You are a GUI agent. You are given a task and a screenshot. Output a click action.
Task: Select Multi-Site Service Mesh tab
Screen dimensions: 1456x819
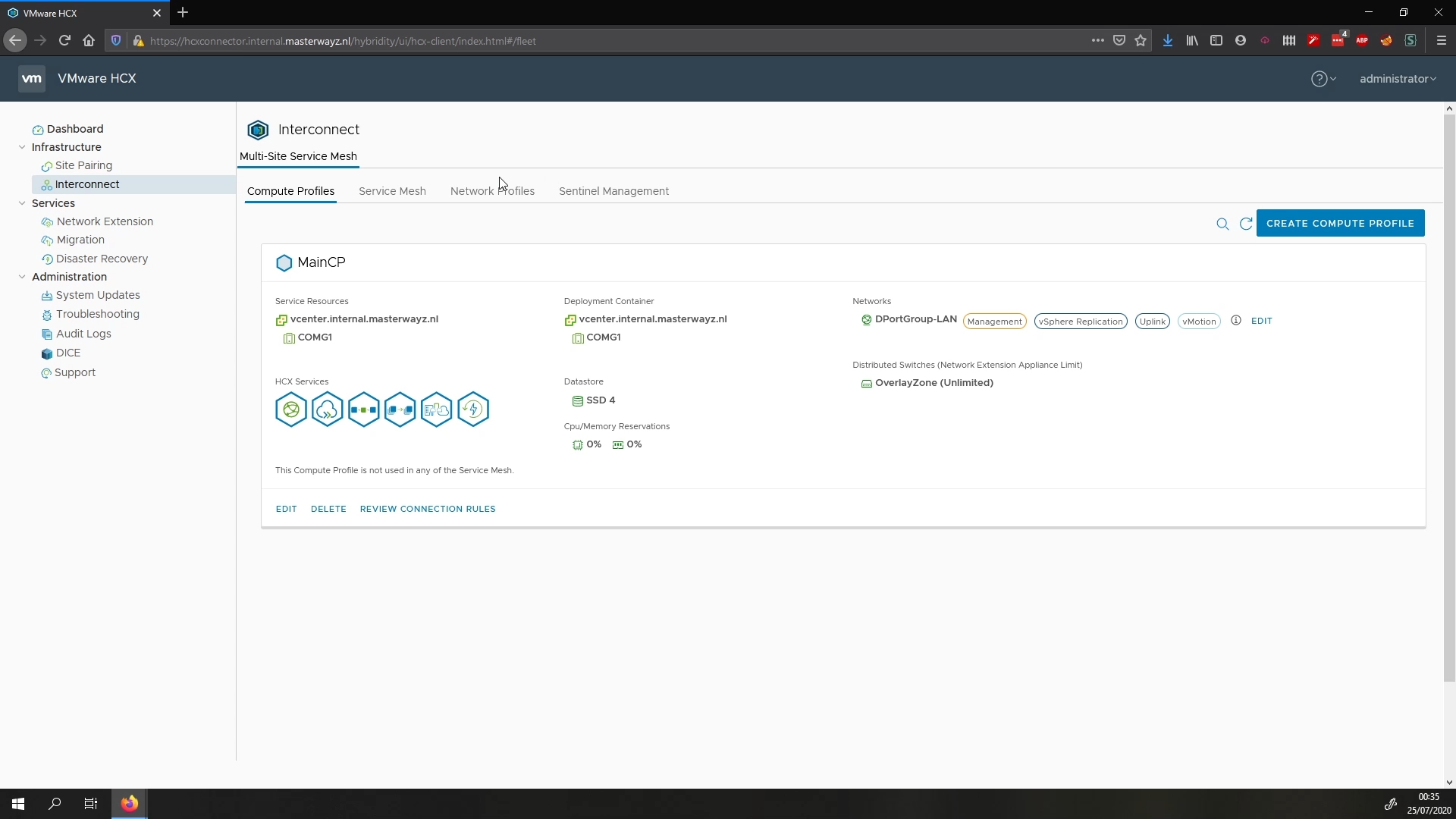click(x=298, y=156)
